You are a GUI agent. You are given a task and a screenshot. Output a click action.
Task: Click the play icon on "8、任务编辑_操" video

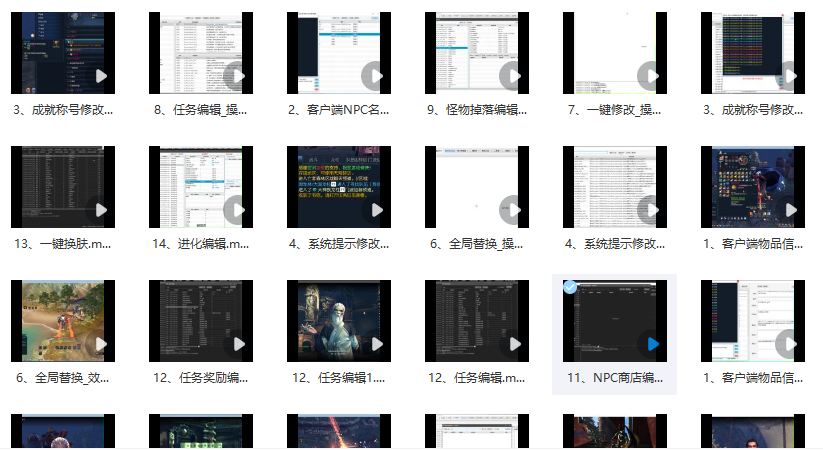tap(236, 76)
